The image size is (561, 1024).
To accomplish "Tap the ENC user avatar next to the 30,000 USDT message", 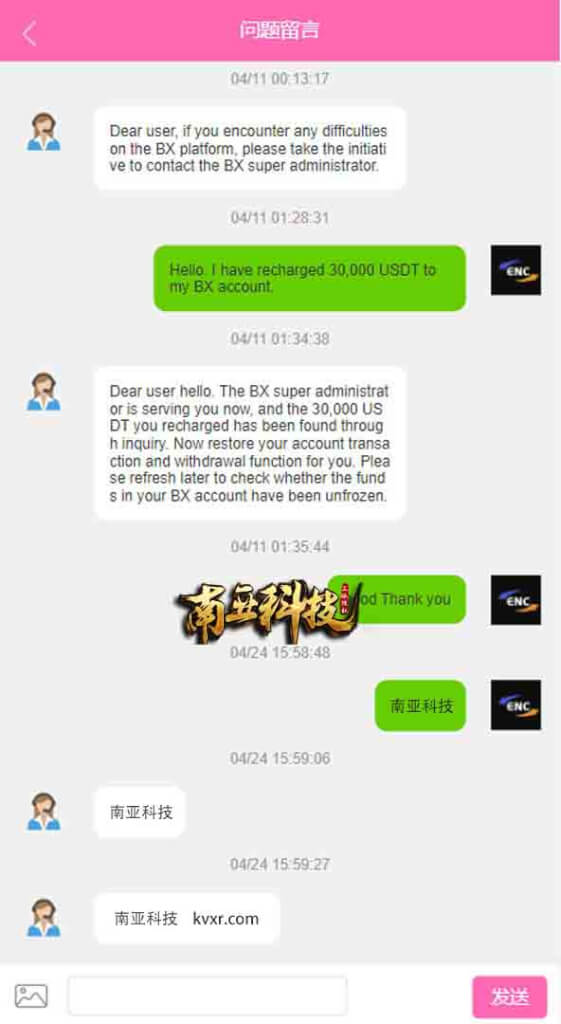I will pyautogui.click(x=516, y=270).
